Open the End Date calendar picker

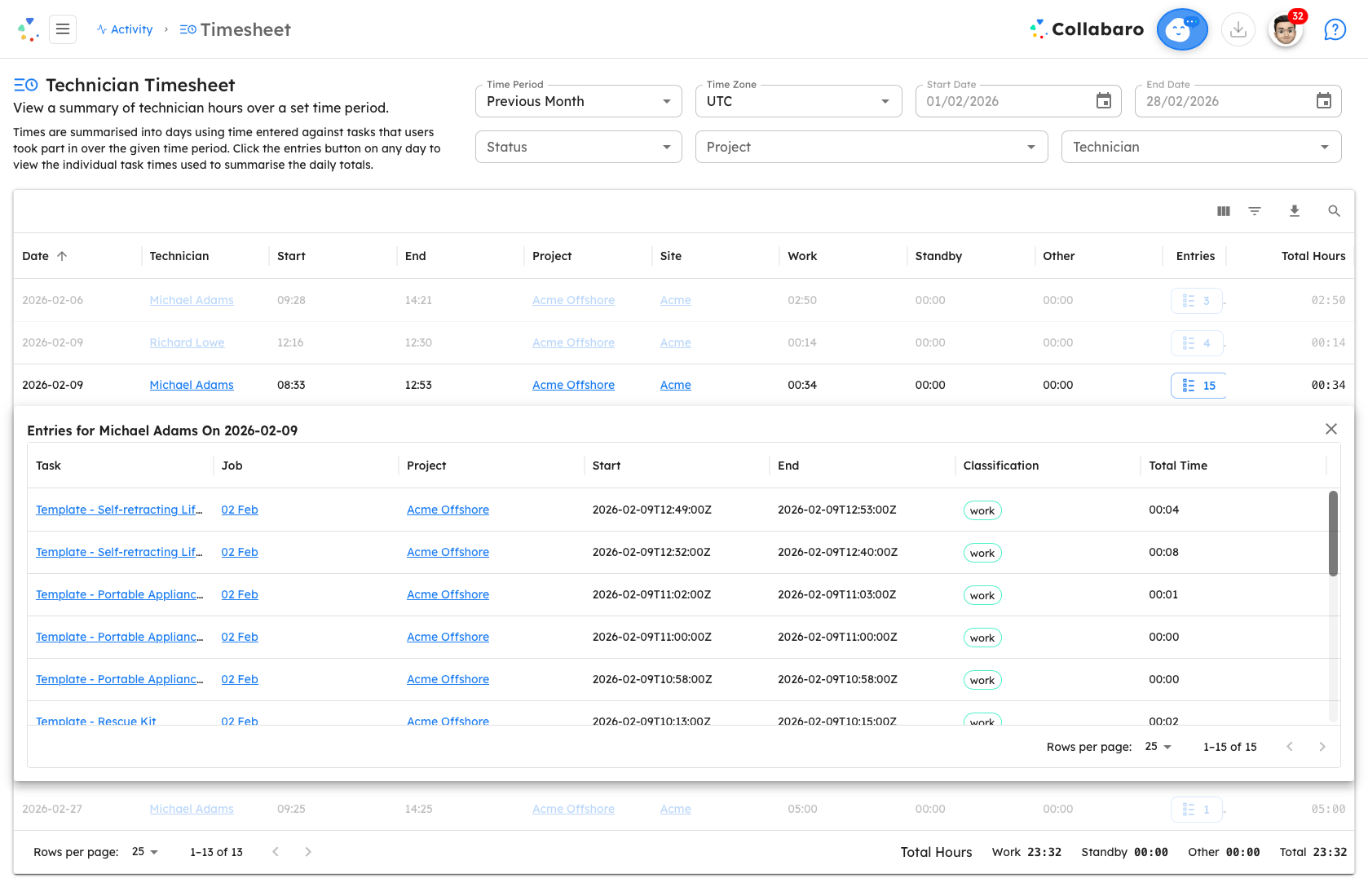tap(1324, 100)
